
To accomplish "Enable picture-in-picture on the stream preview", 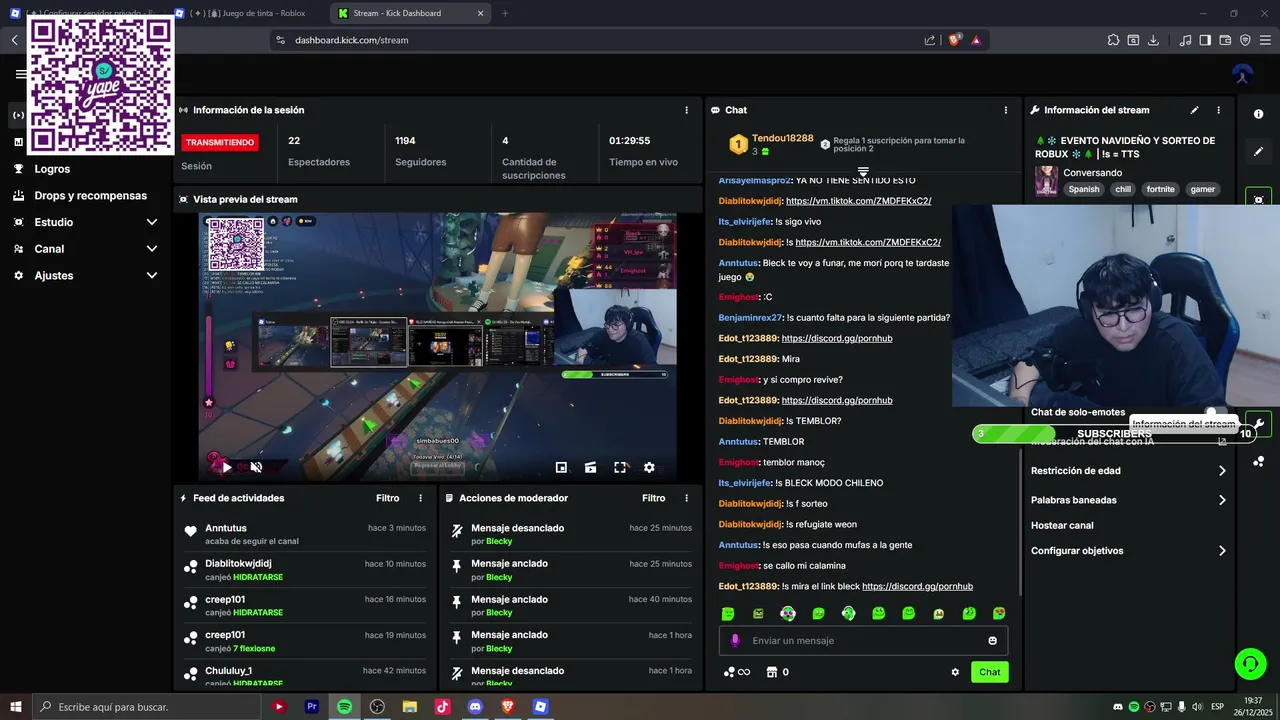I will 561,467.
